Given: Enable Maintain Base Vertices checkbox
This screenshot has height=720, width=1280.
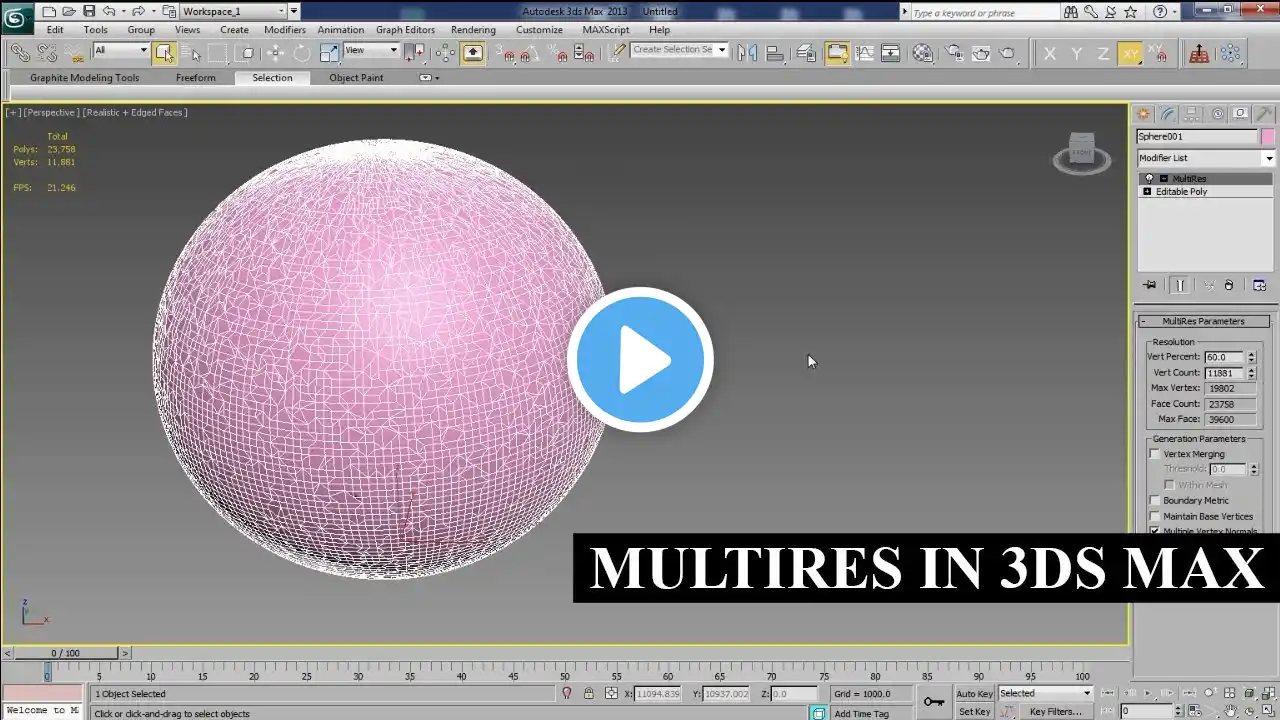Looking at the screenshot, I should [x=1155, y=517].
